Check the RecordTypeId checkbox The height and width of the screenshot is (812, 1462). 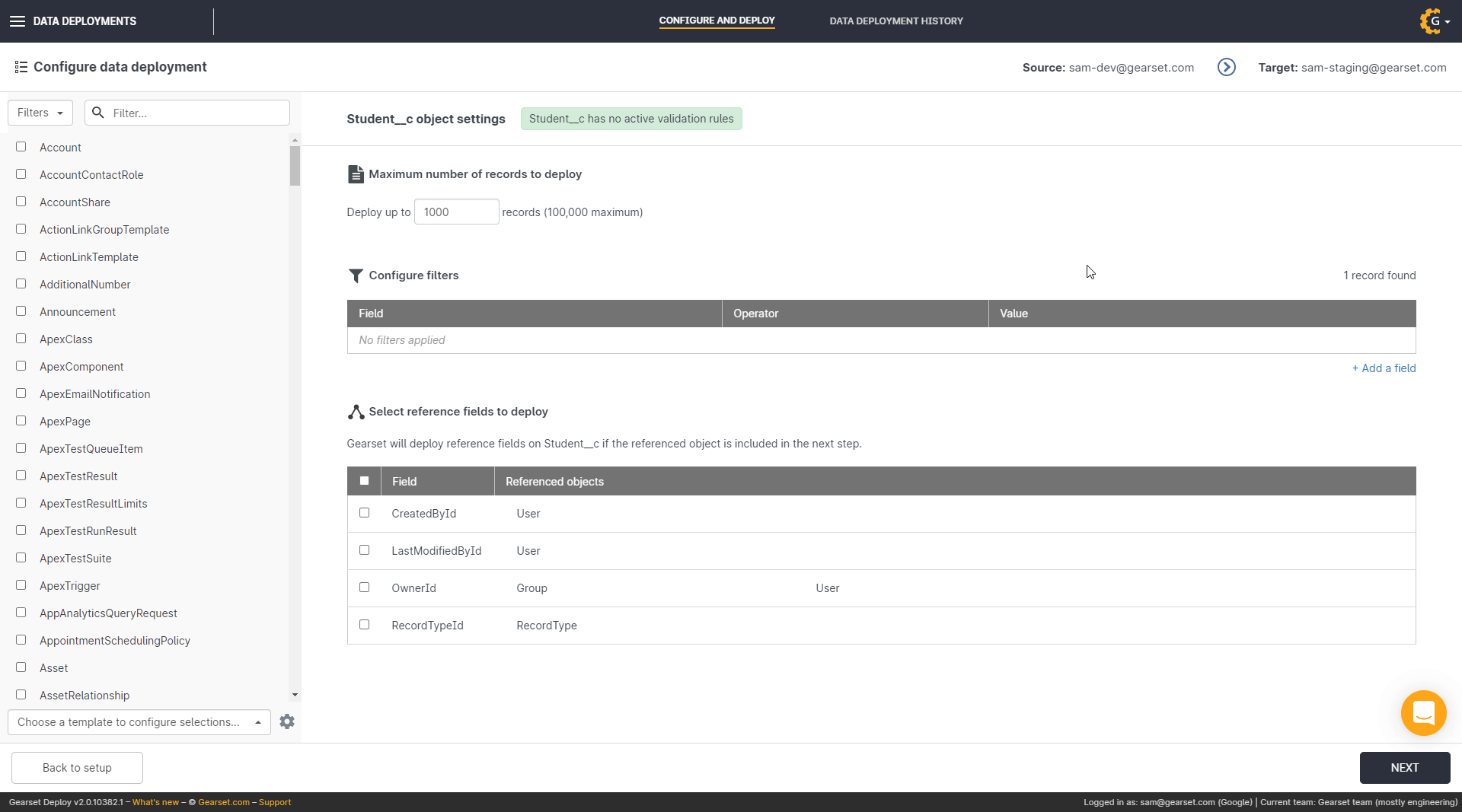pos(364,624)
